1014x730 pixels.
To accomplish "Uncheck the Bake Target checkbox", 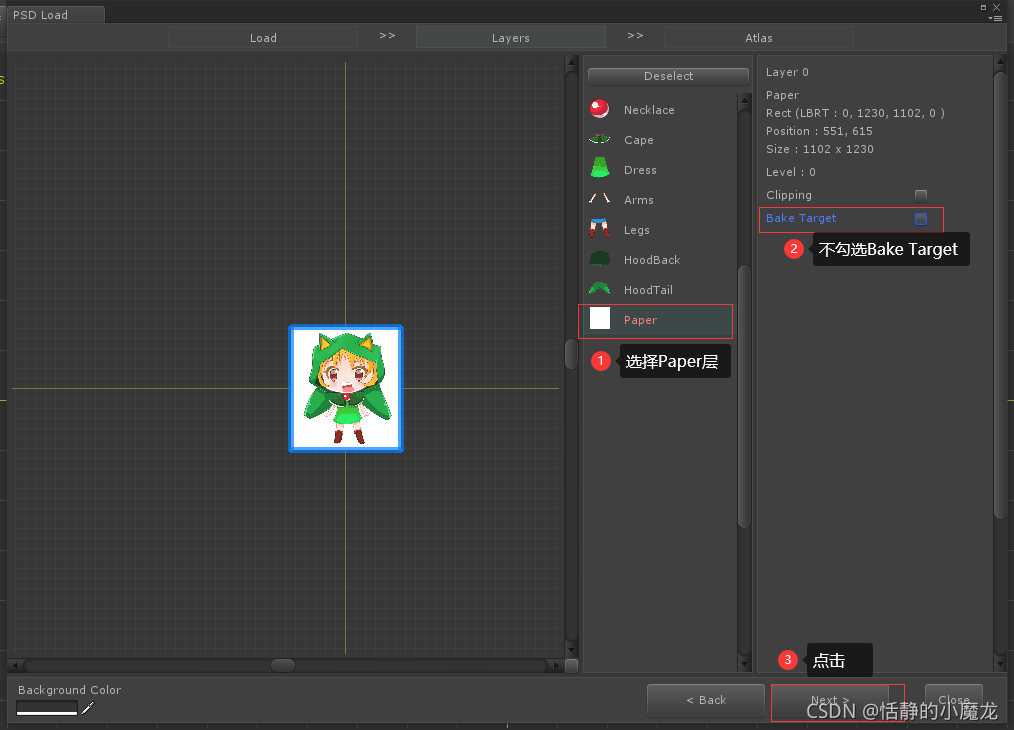I will click(921, 219).
